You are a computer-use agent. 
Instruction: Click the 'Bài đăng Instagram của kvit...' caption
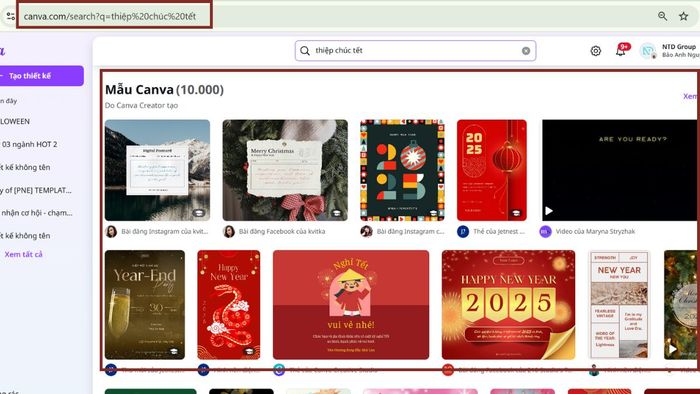pos(165,232)
